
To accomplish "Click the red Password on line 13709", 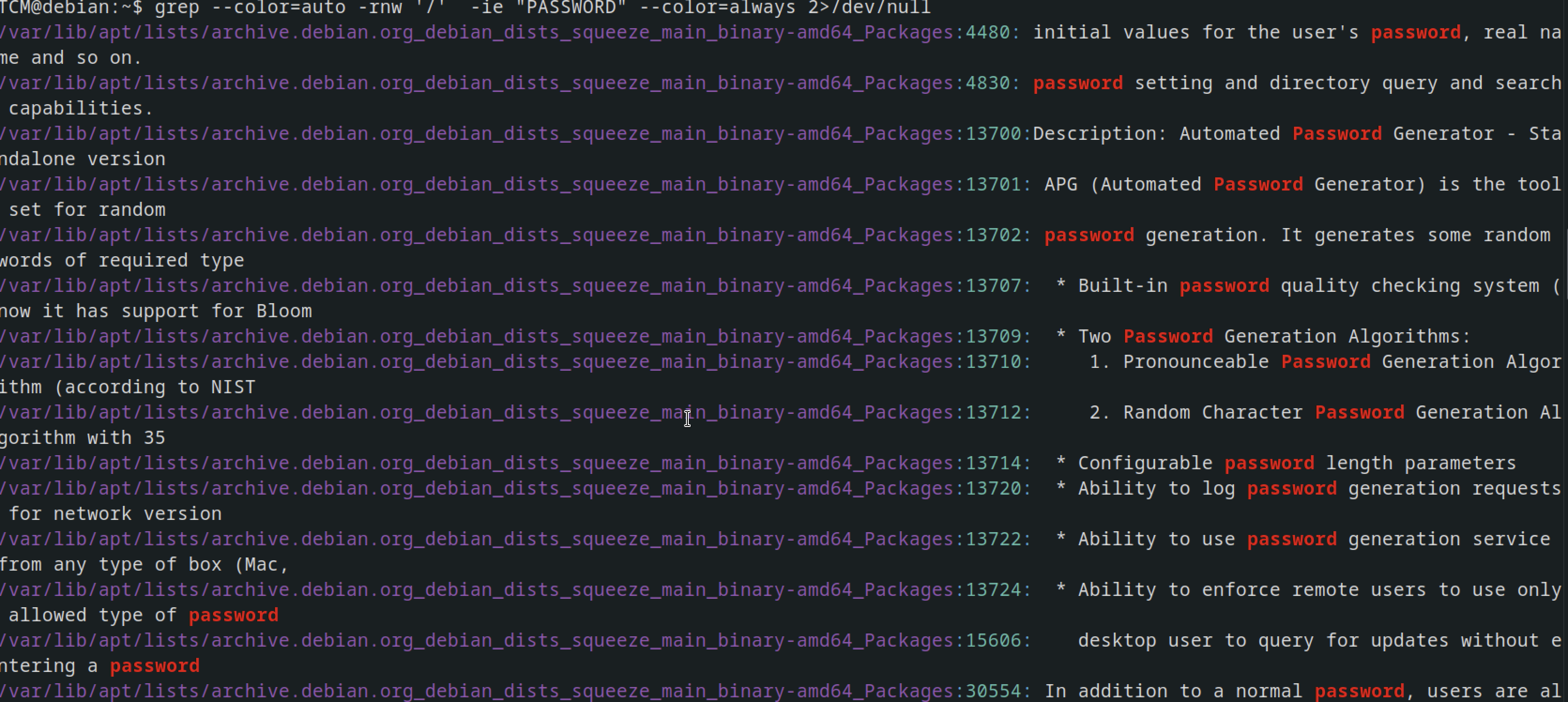I will [1168, 337].
